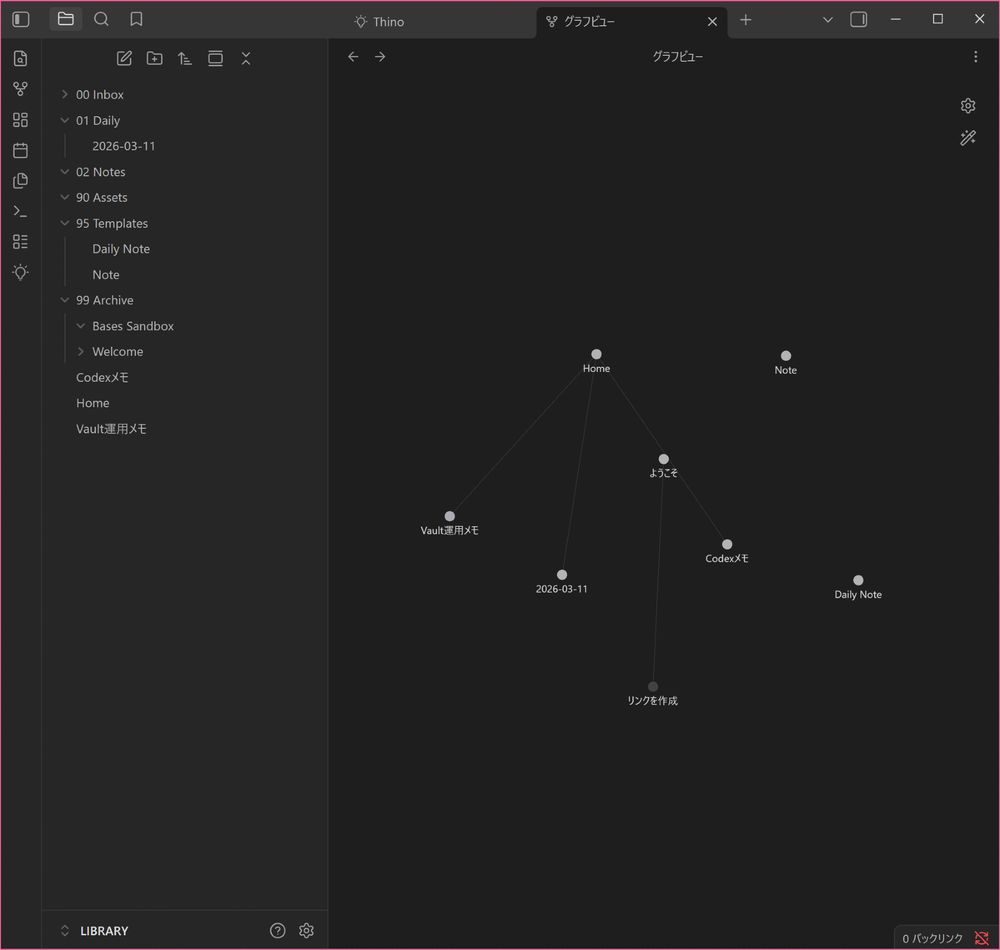Change file sort order with the sort icon
The image size is (1000, 950).
click(184, 58)
